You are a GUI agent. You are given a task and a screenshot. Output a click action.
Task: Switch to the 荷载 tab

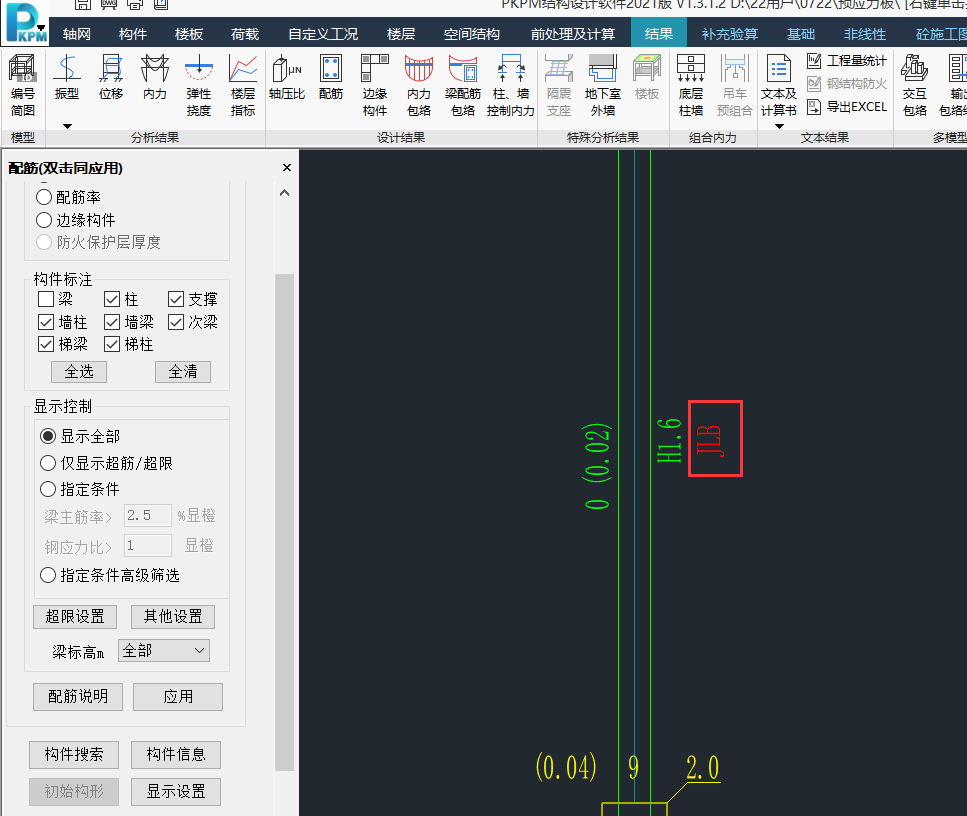[245, 34]
